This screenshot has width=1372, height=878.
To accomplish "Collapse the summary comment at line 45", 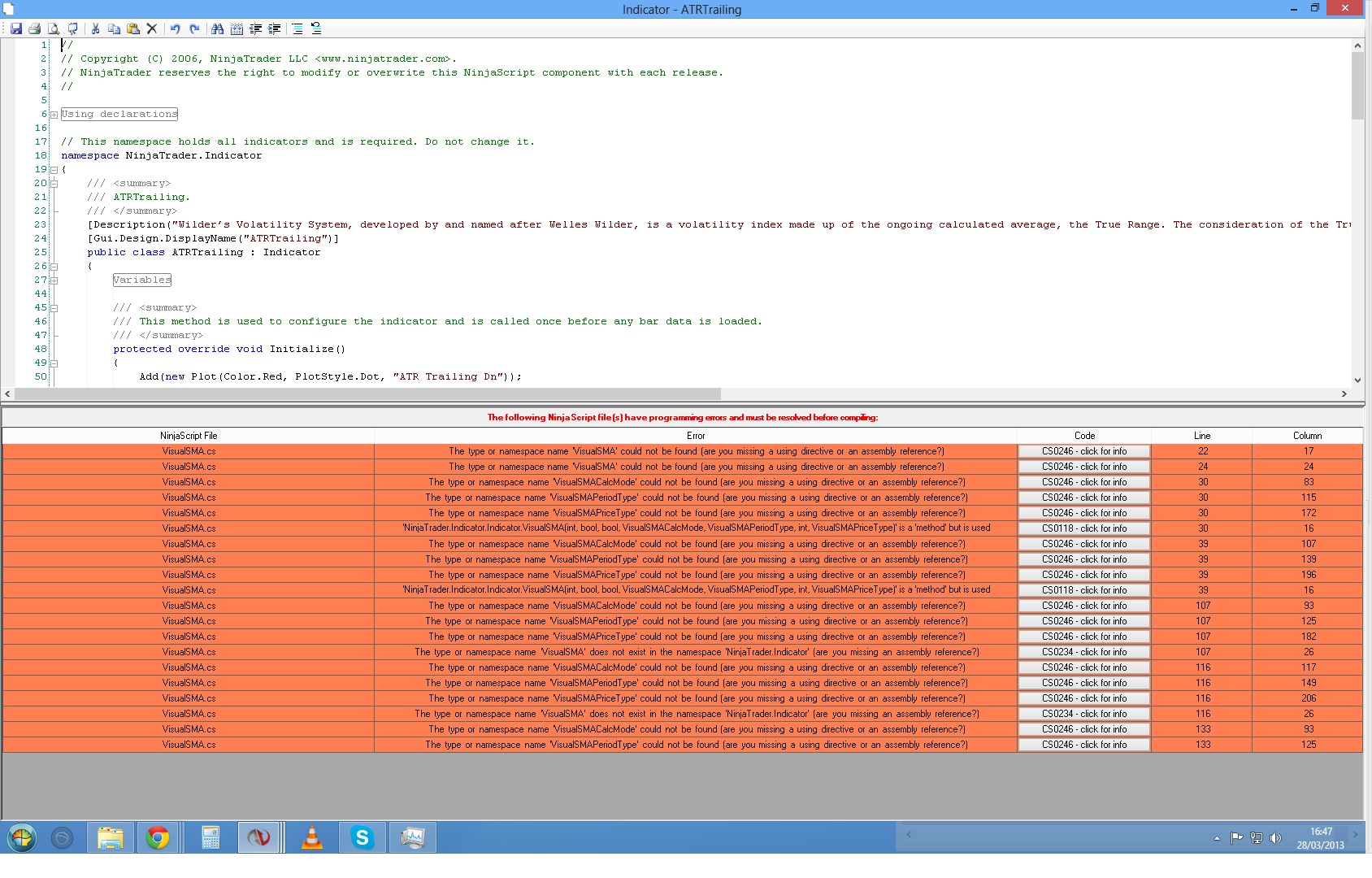I will click(x=54, y=308).
